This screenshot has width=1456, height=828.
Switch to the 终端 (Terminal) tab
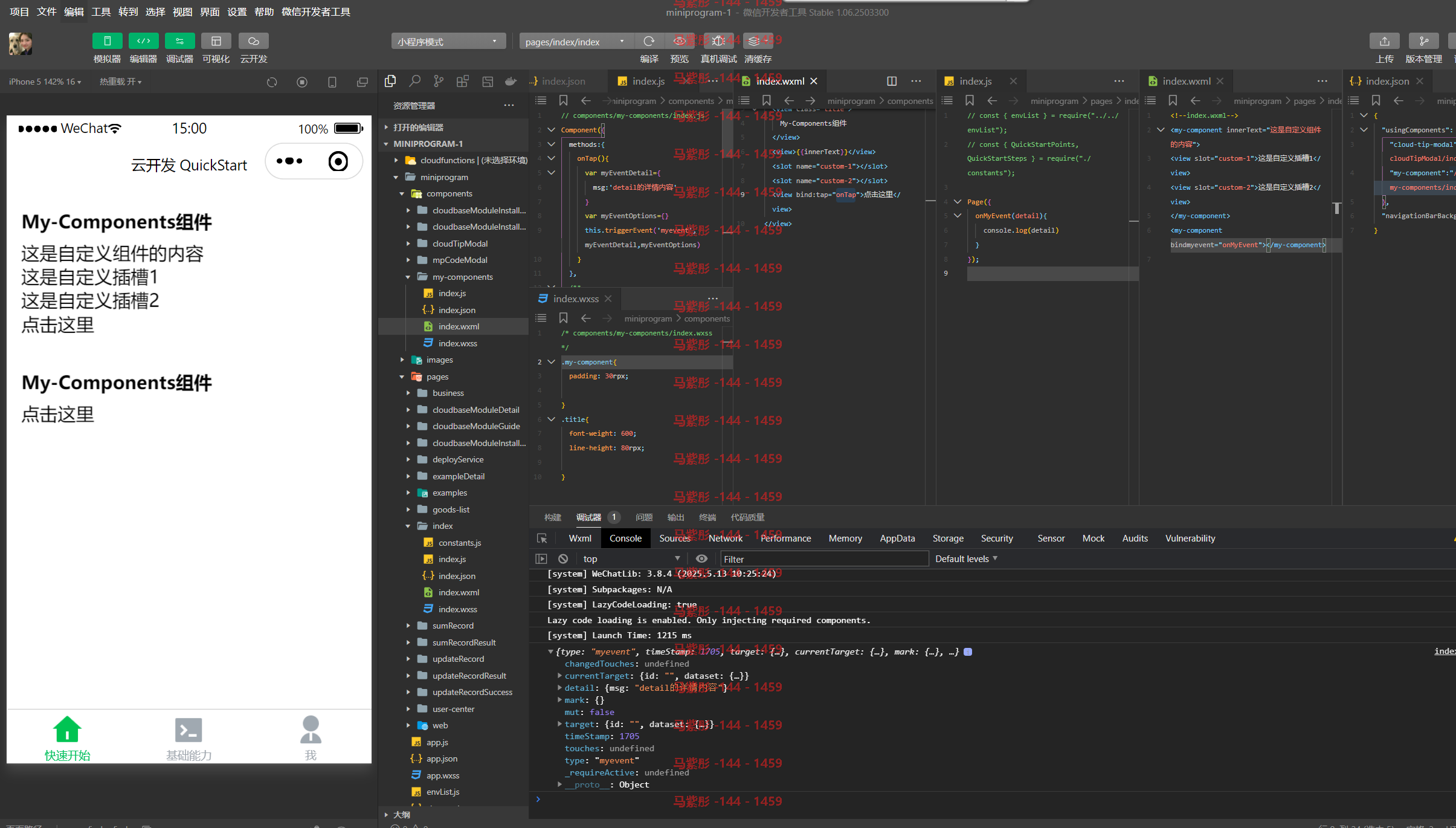pos(707,517)
